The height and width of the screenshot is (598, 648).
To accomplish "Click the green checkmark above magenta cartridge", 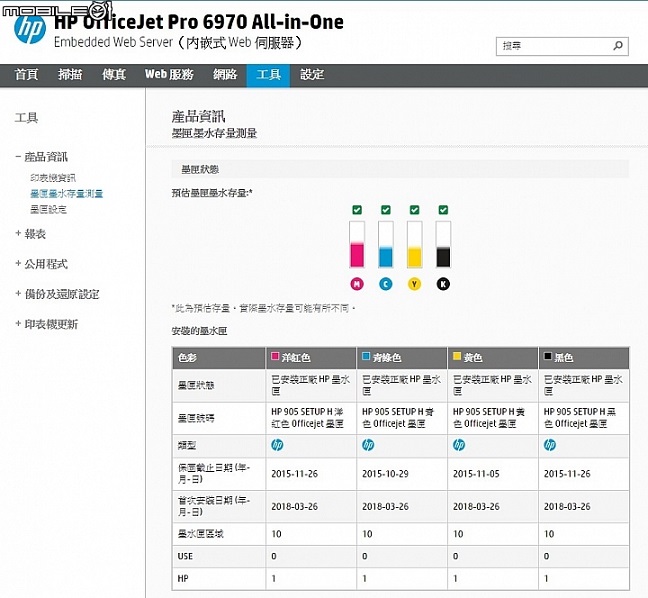I will [x=357, y=210].
